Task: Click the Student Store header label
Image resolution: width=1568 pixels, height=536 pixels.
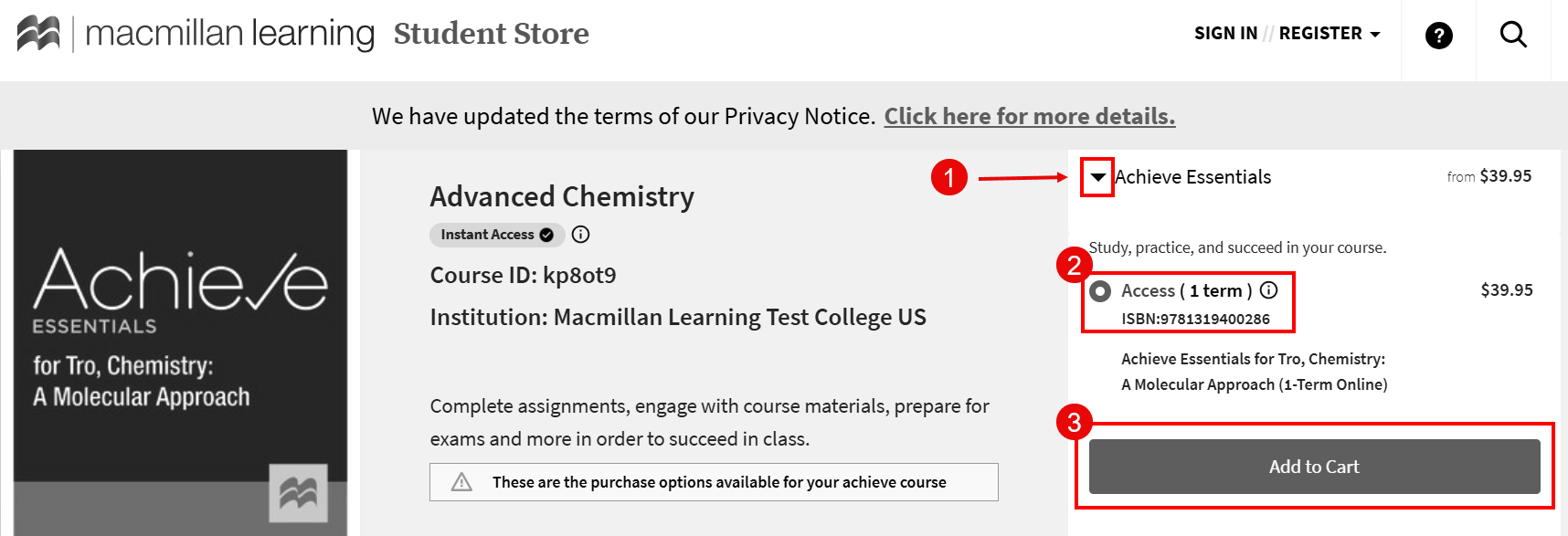Action: [491, 34]
